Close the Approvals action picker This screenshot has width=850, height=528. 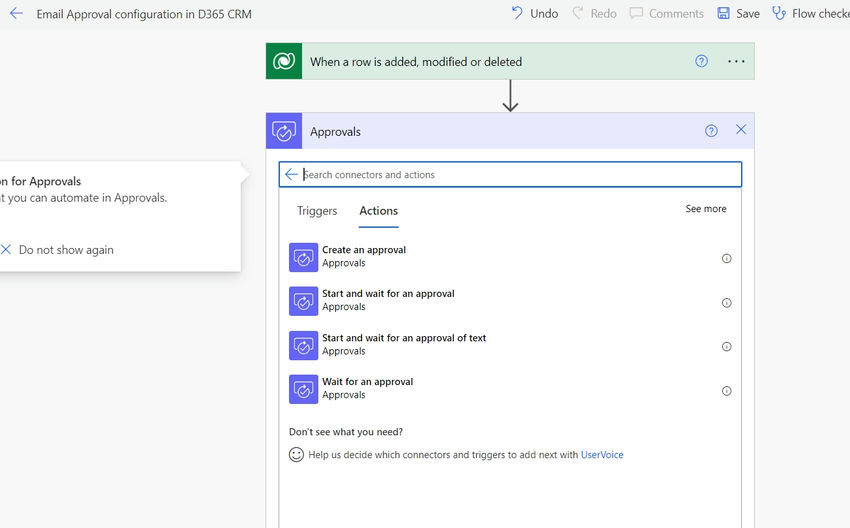tap(741, 130)
